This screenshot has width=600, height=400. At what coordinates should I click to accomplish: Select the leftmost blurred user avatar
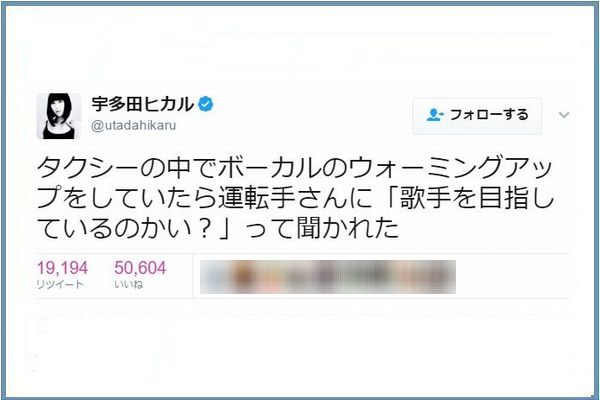click(x=214, y=277)
